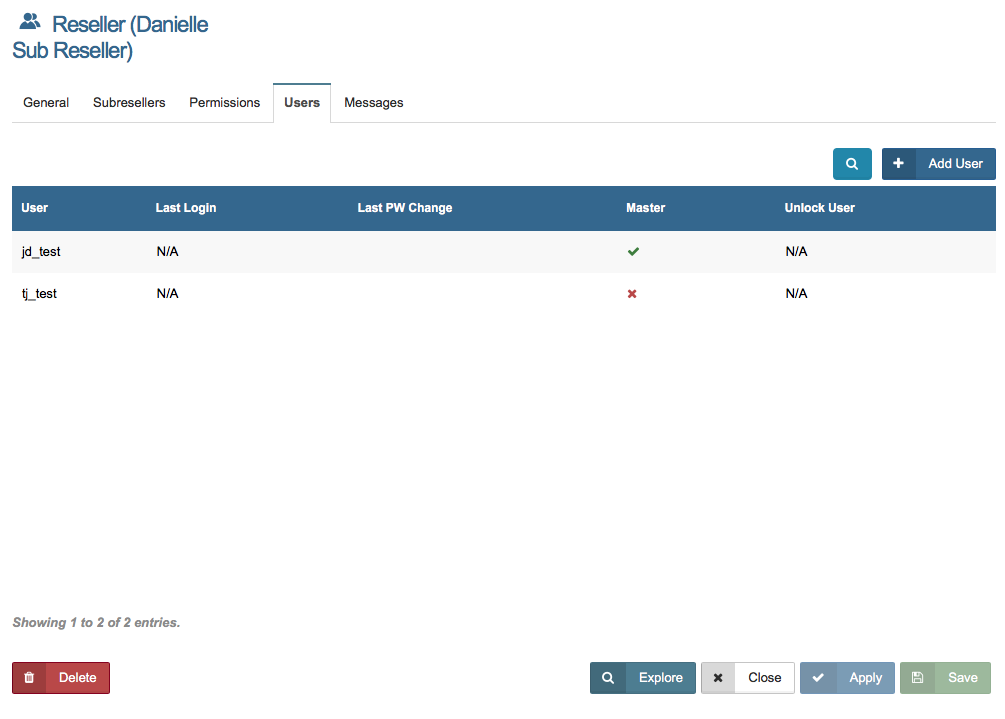Click the trash icon on Delete button
Screen dimensions: 1005x719
pyautogui.click(x=29, y=678)
